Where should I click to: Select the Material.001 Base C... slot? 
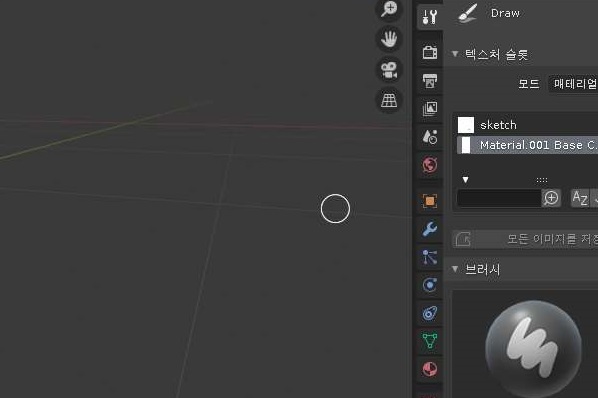(527, 145)
